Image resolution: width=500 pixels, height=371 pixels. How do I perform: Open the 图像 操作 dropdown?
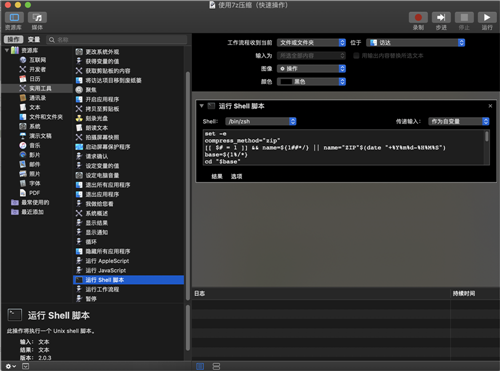tap(311, 69)
